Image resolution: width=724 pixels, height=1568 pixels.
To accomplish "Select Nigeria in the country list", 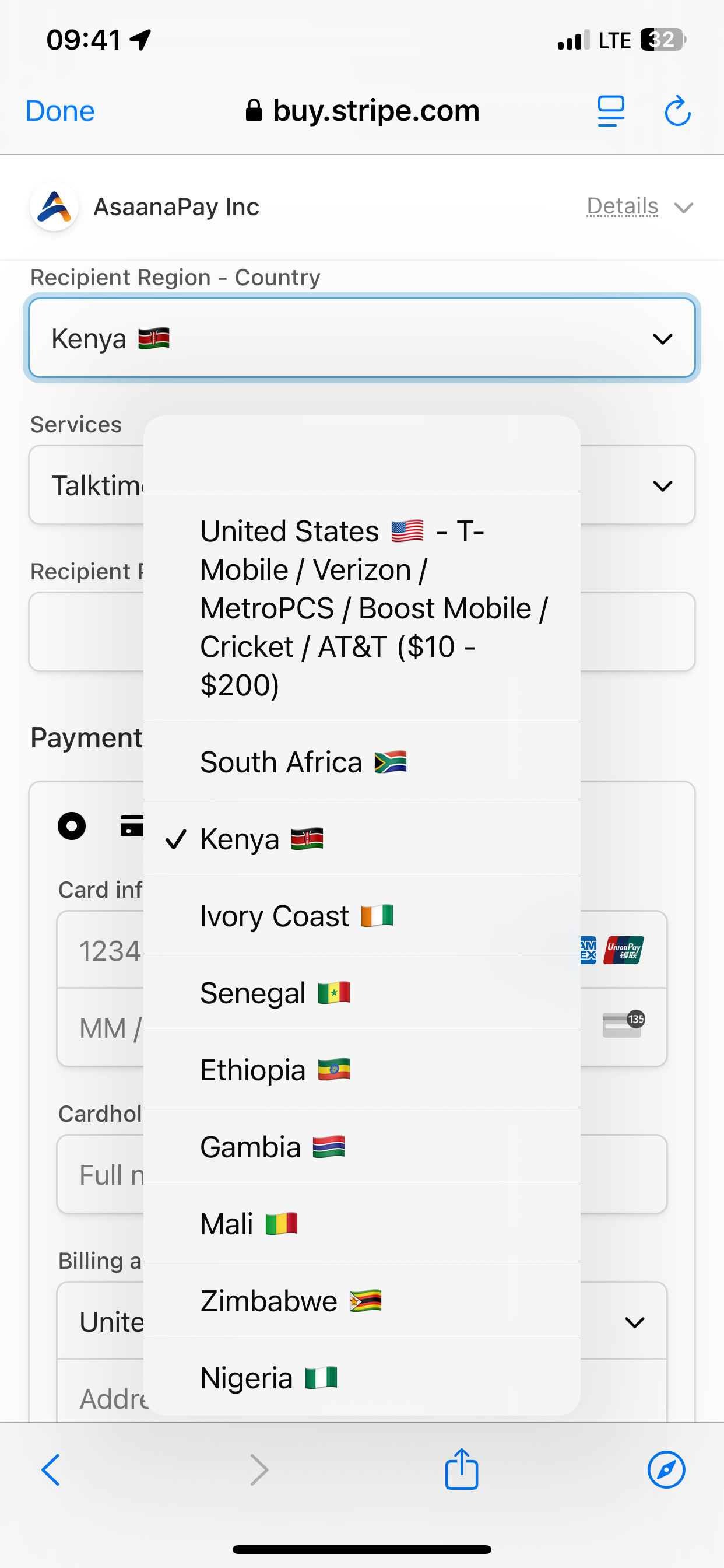I will coord(362,1377).
